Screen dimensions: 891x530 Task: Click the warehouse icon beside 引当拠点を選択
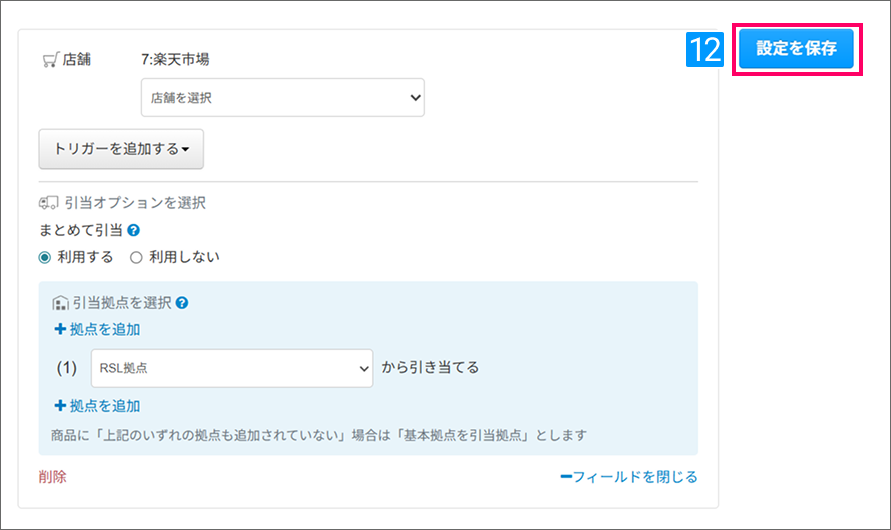tap(59, 302)
